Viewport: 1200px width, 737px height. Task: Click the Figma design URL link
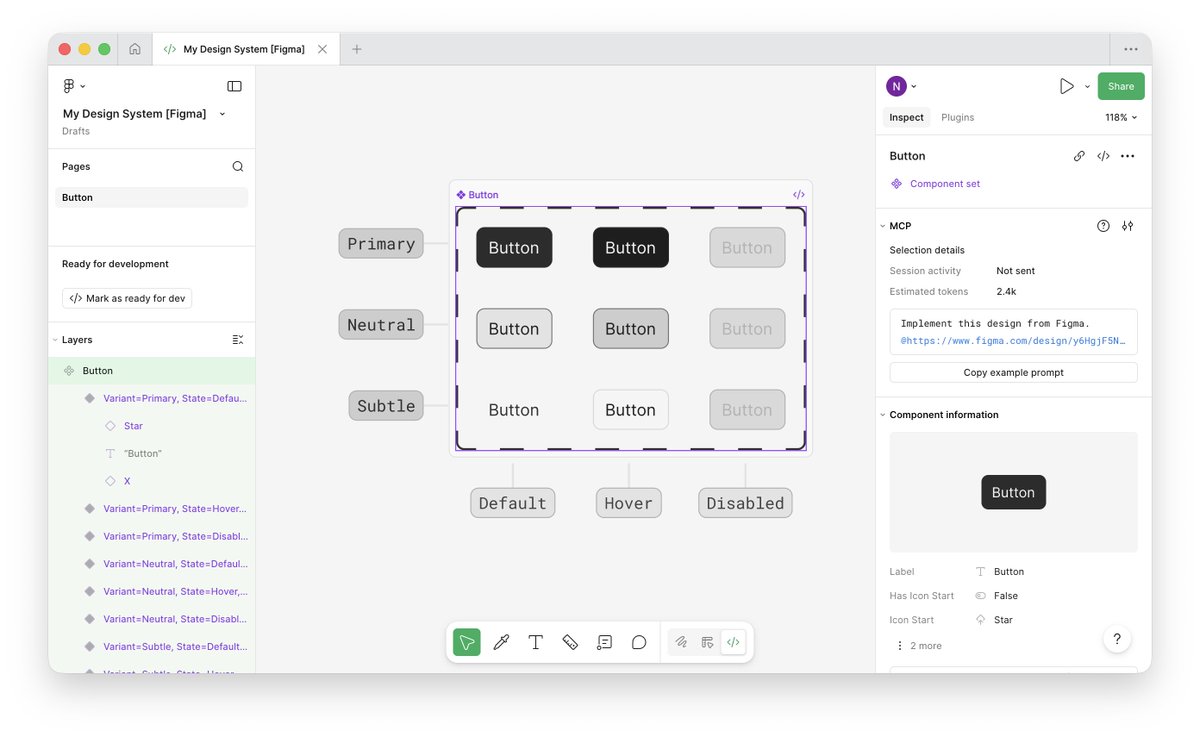(x=1013, y=341)
